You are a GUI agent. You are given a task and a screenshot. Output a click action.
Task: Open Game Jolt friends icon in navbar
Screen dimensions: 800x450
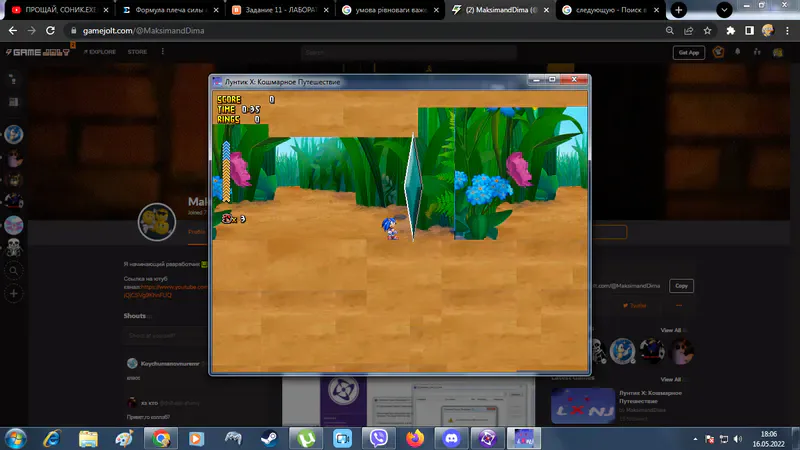point(757,52)
